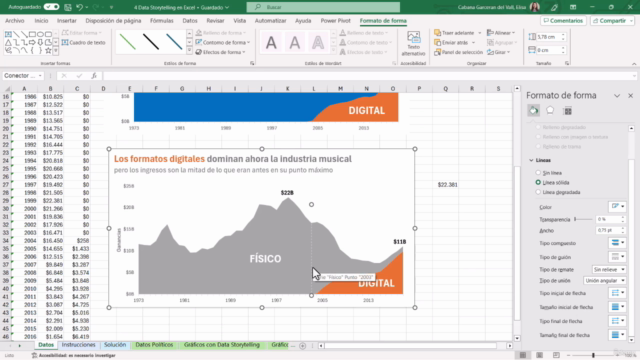Viewport: 640px width, 360px height.
Task: Click the Accesibilidad status bar entry
Action: (73, 356)
